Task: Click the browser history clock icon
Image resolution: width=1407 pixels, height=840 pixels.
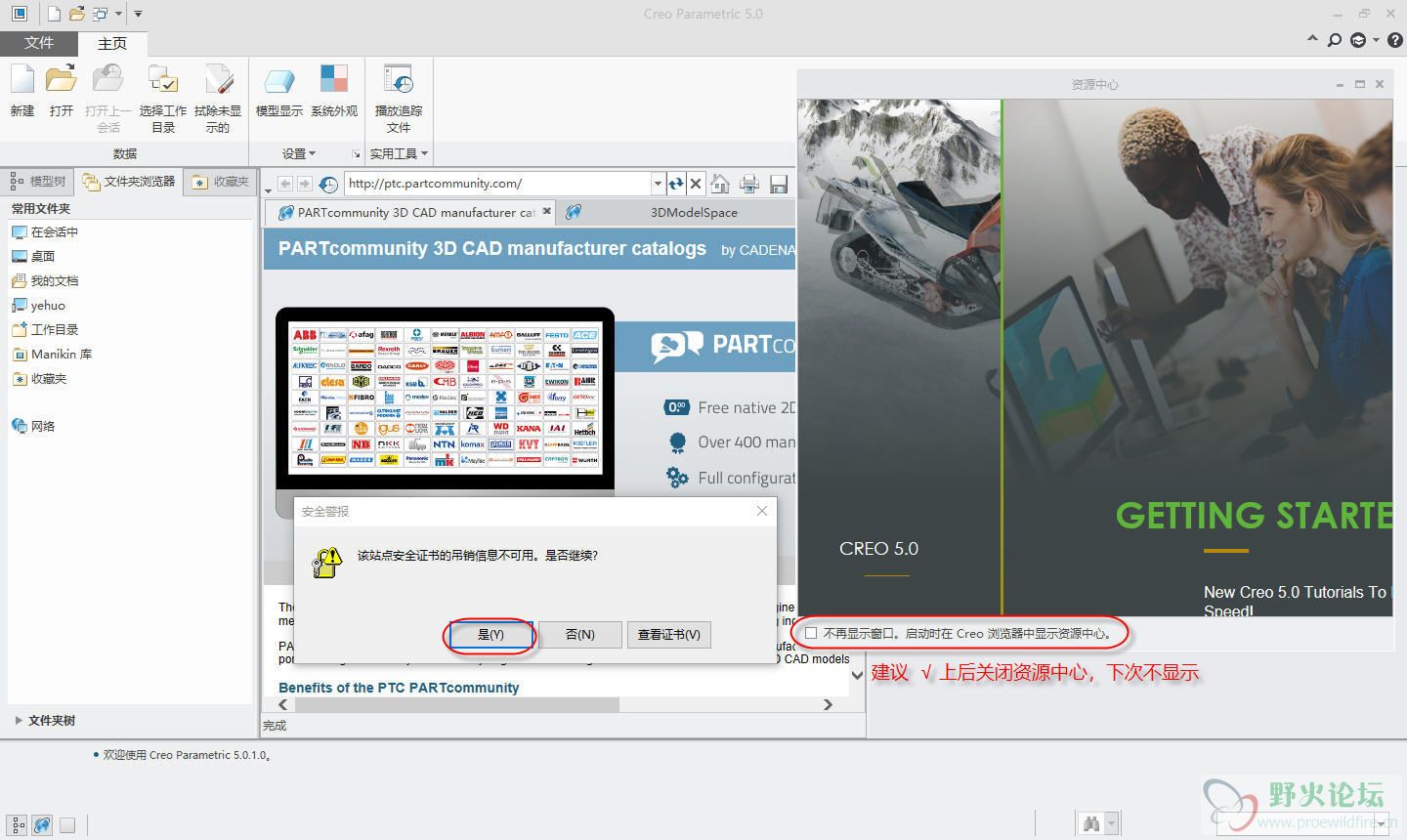Action: pos(328,184)
